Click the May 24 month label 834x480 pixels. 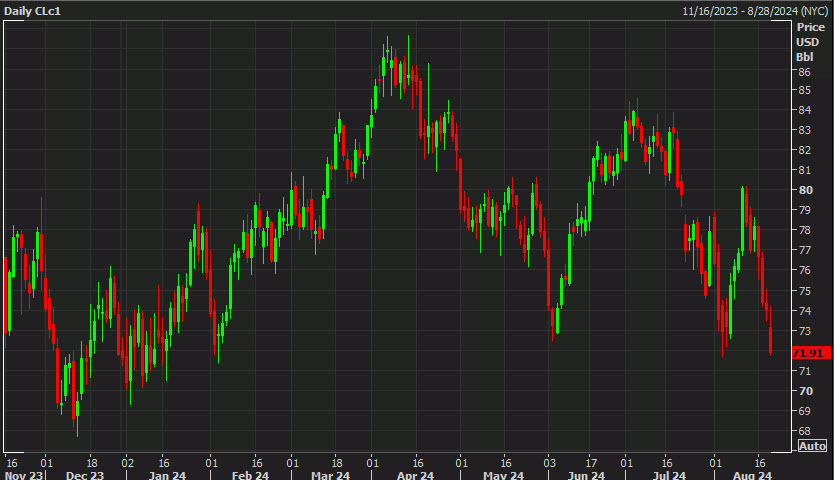pyautogui.click(x=503, y=475)
